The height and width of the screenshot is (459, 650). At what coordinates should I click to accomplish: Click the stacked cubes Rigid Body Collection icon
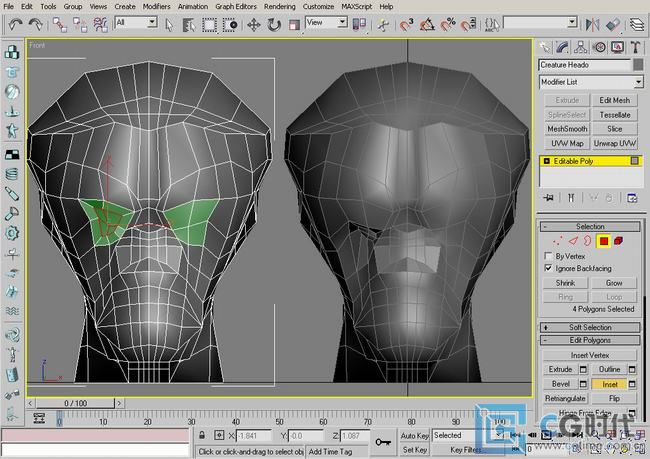pos(12,52)
